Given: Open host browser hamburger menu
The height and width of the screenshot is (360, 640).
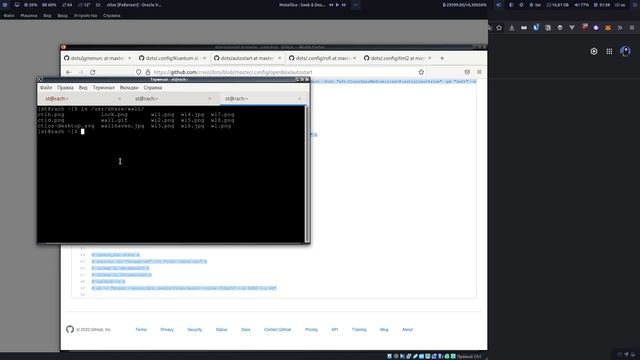Looking at the screenshot, I should click(x=632, y=28).
